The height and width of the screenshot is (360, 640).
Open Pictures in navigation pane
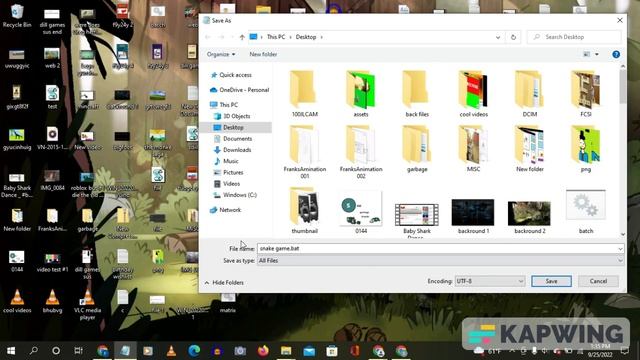(x=233, y=173)
